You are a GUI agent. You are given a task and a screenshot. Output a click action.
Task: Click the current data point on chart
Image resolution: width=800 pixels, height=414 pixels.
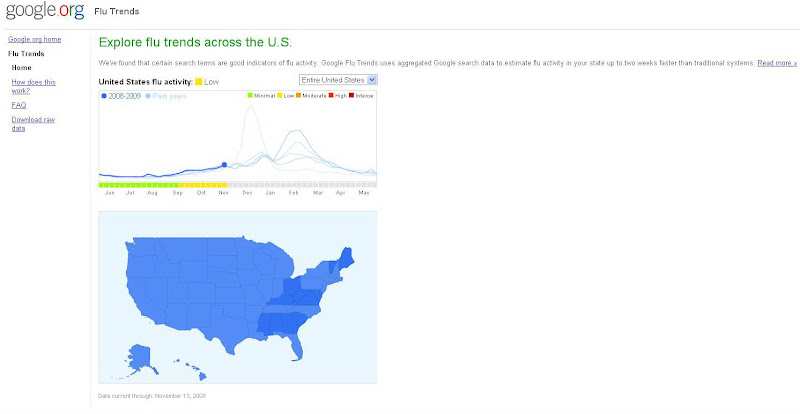tap(224, 164)
